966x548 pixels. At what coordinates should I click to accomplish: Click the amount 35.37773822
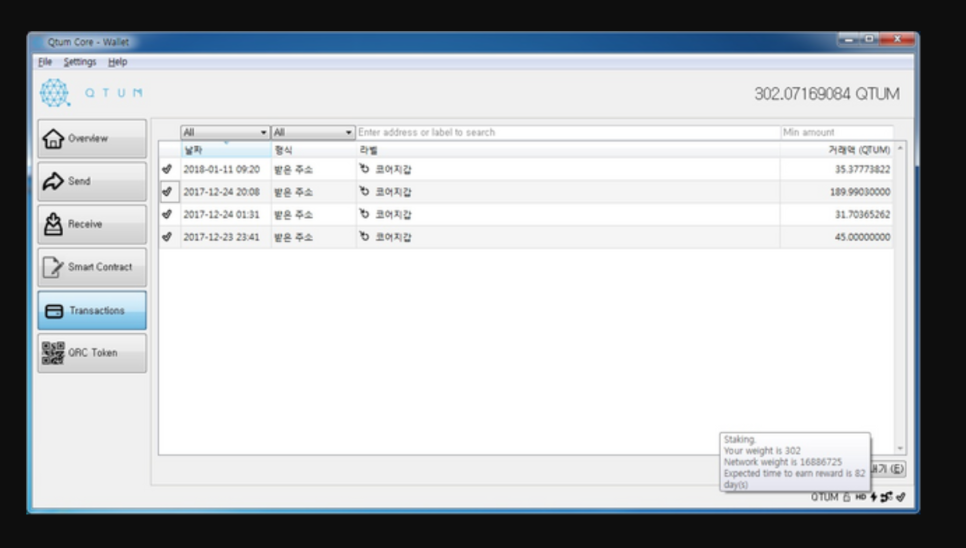[862, 169]
